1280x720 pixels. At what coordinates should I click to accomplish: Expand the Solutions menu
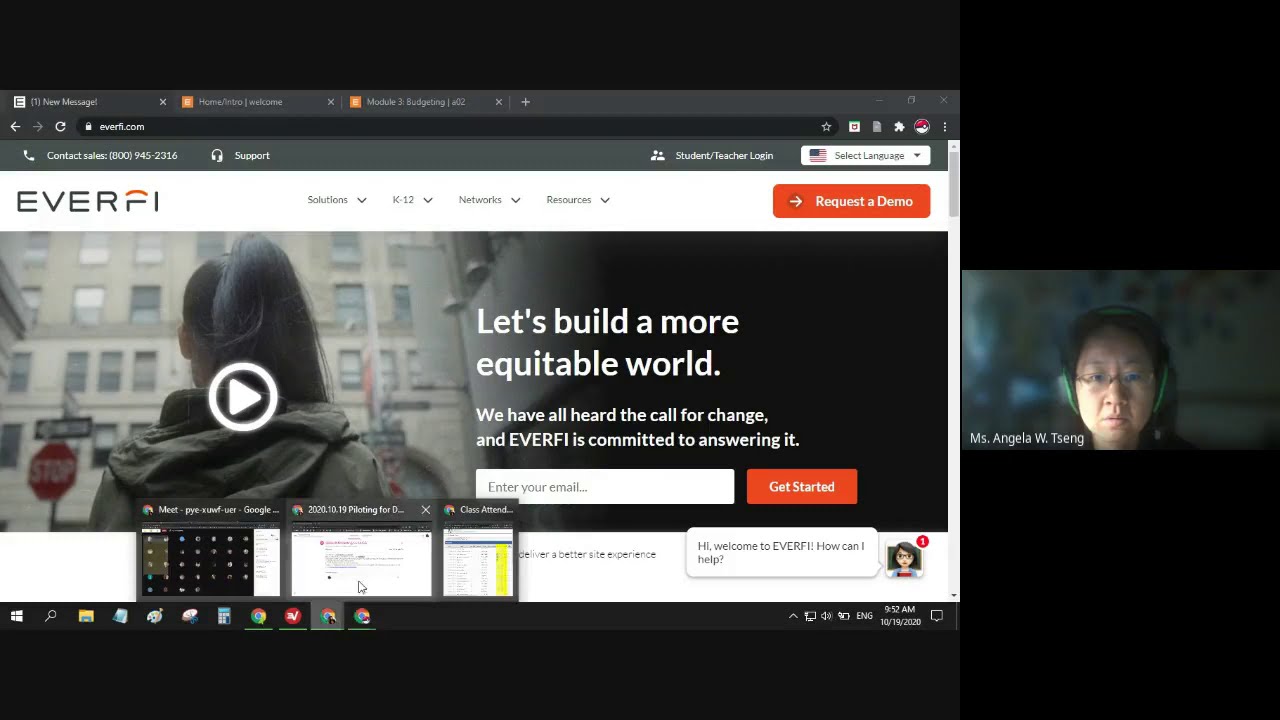[337, 200]
